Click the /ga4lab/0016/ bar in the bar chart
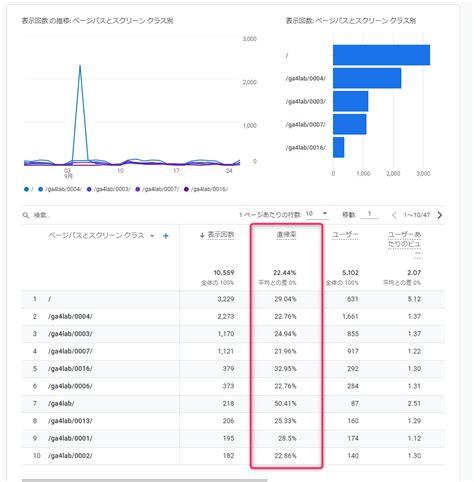 pos(339,147)
